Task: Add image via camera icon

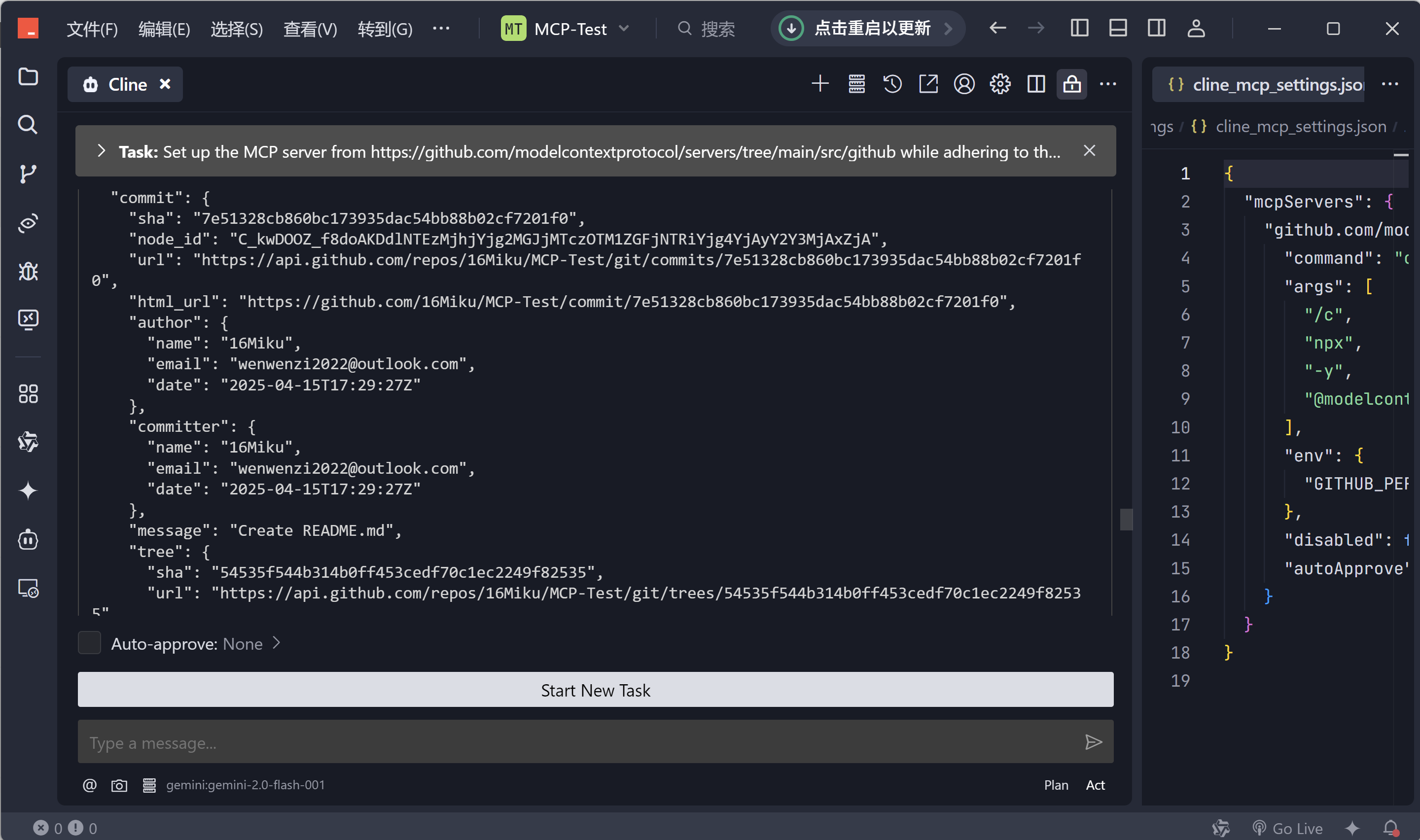Action: pyautogui.click(x=119, y=785)
